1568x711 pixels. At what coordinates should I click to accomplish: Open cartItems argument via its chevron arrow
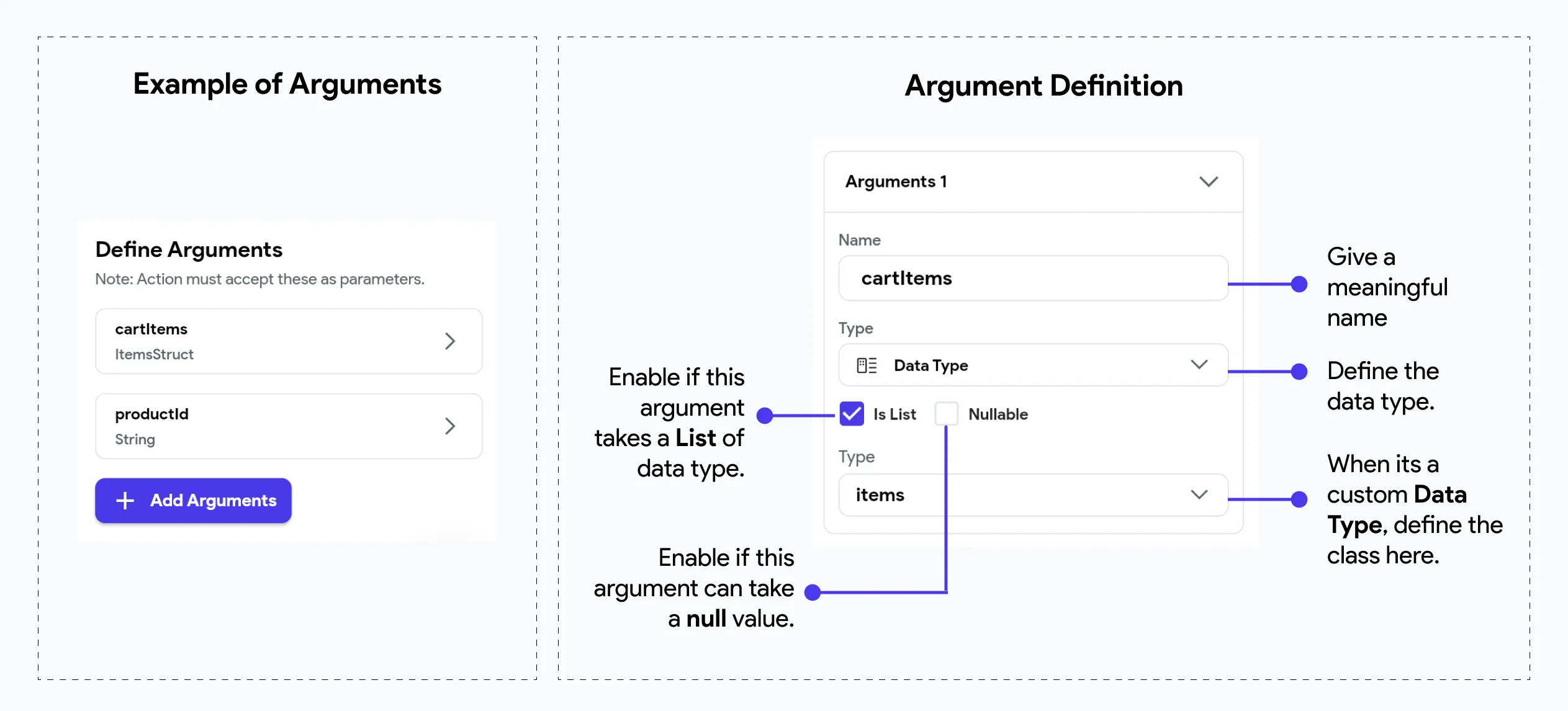tap(450, 341)
